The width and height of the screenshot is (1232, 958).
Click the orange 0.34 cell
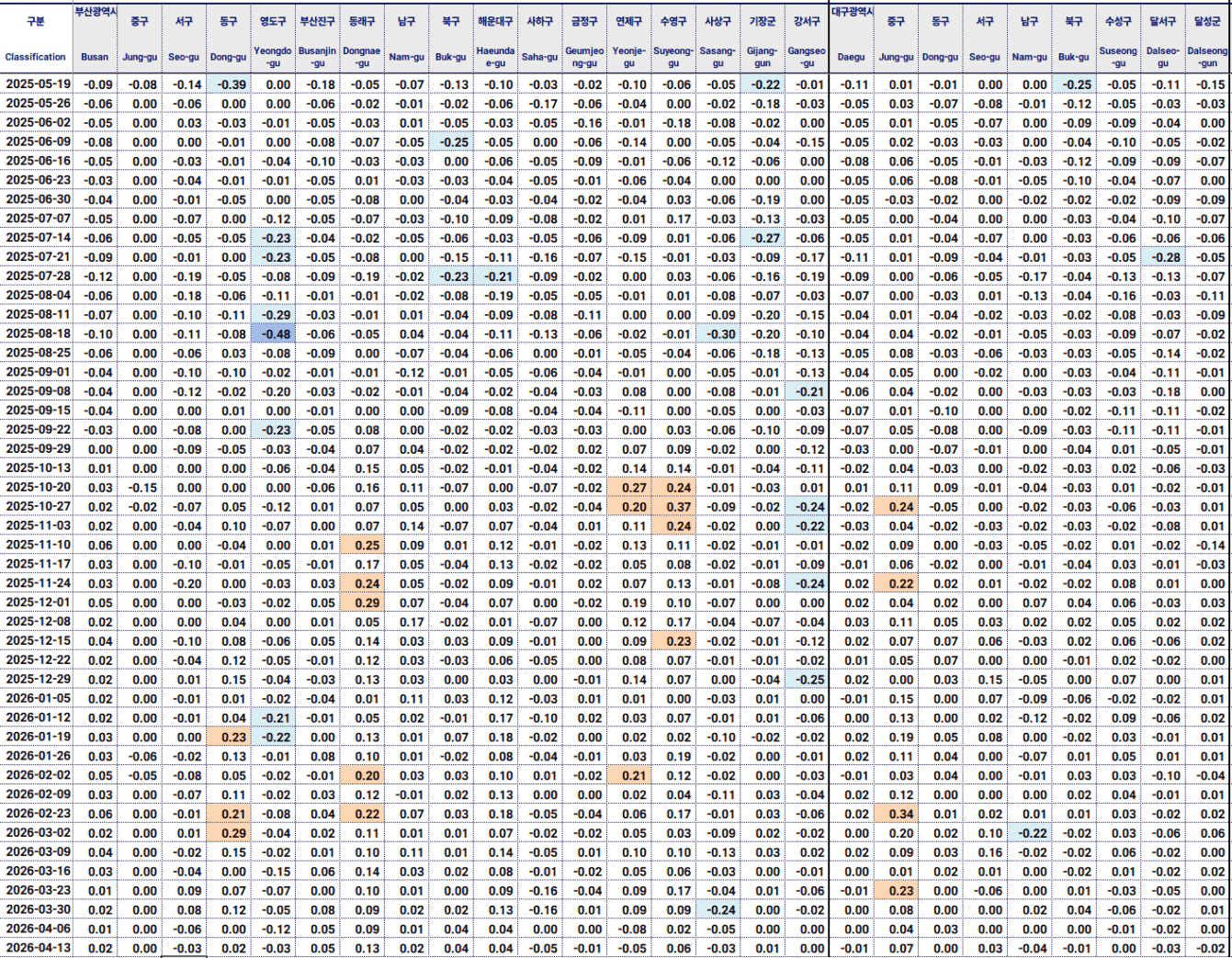coord(896,814)
